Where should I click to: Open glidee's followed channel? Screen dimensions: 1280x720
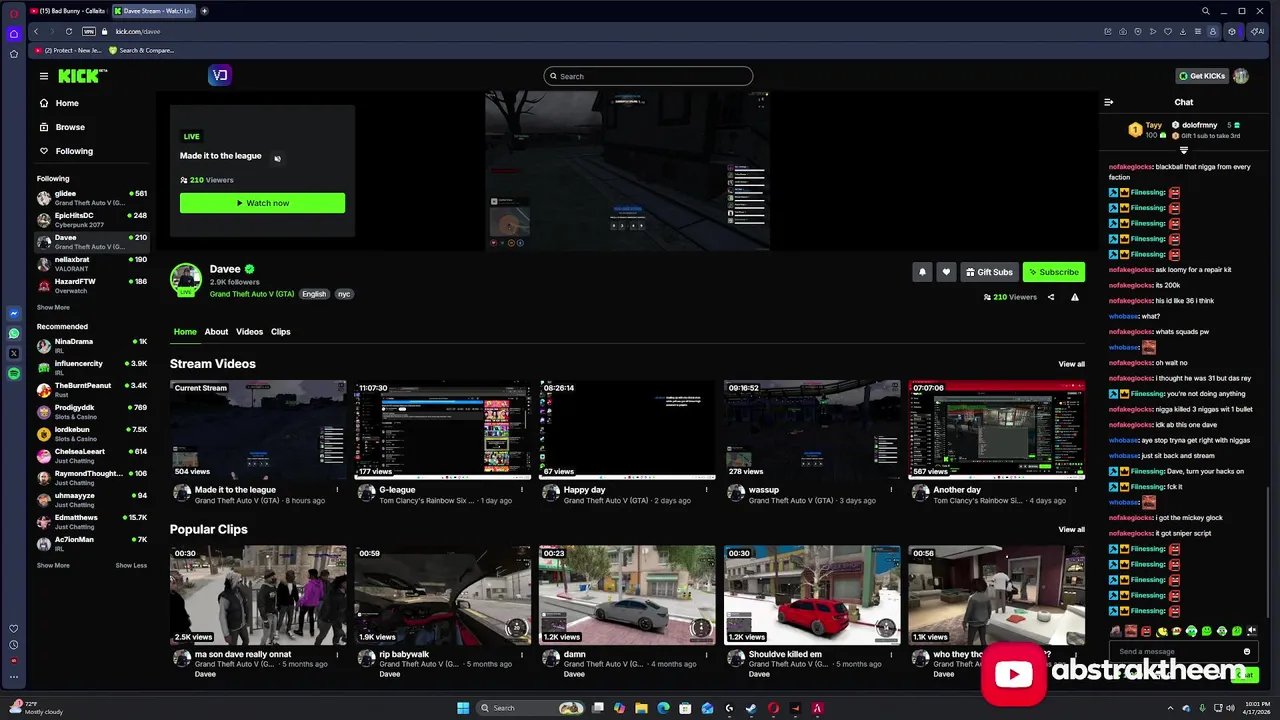[92, 198]
